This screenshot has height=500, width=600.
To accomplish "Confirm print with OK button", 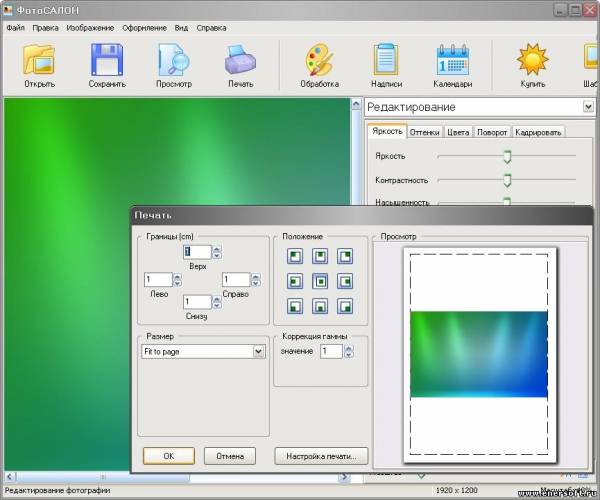I will pos(169,456).
